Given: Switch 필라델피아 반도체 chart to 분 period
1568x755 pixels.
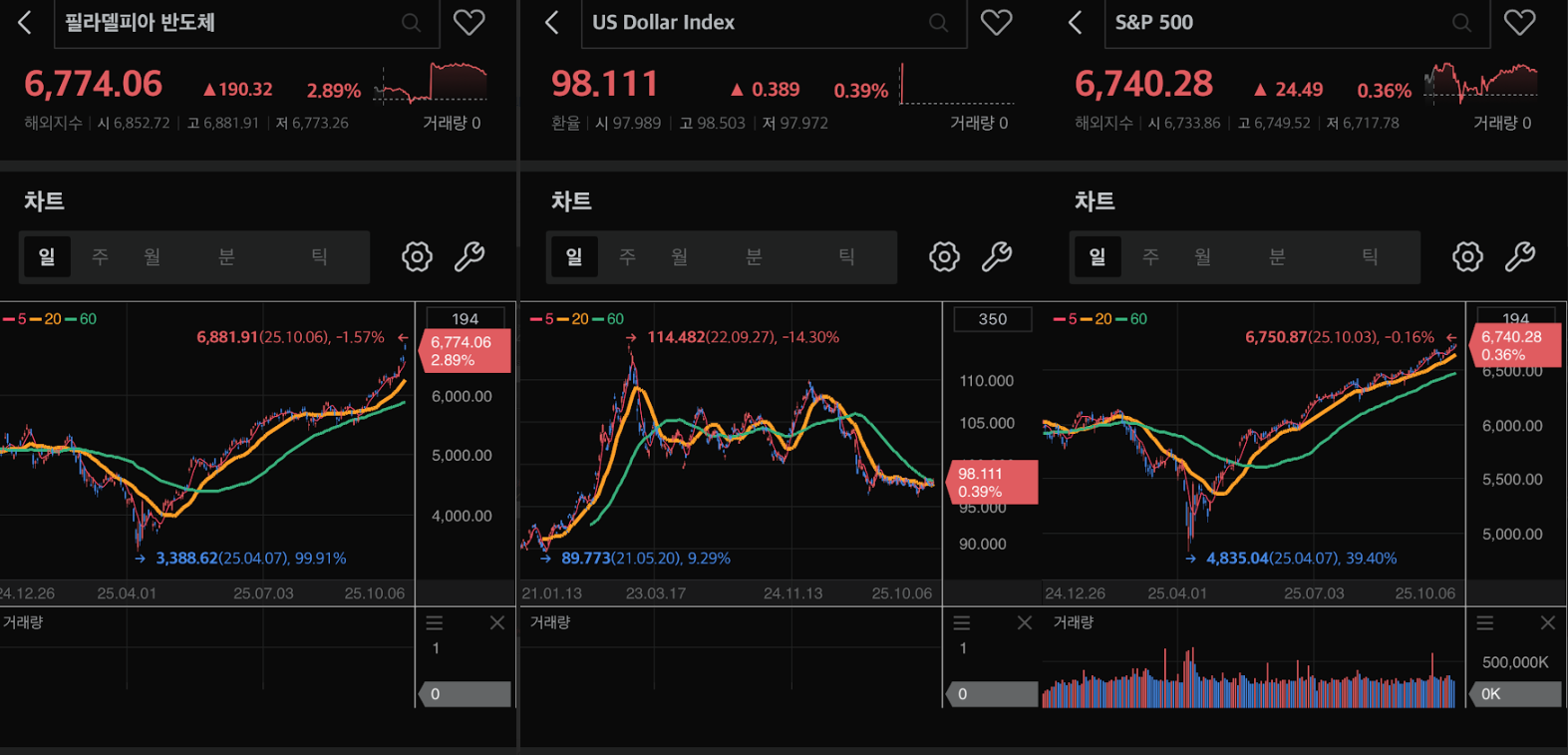Looking at the screenshot, I should click(226, 256).
